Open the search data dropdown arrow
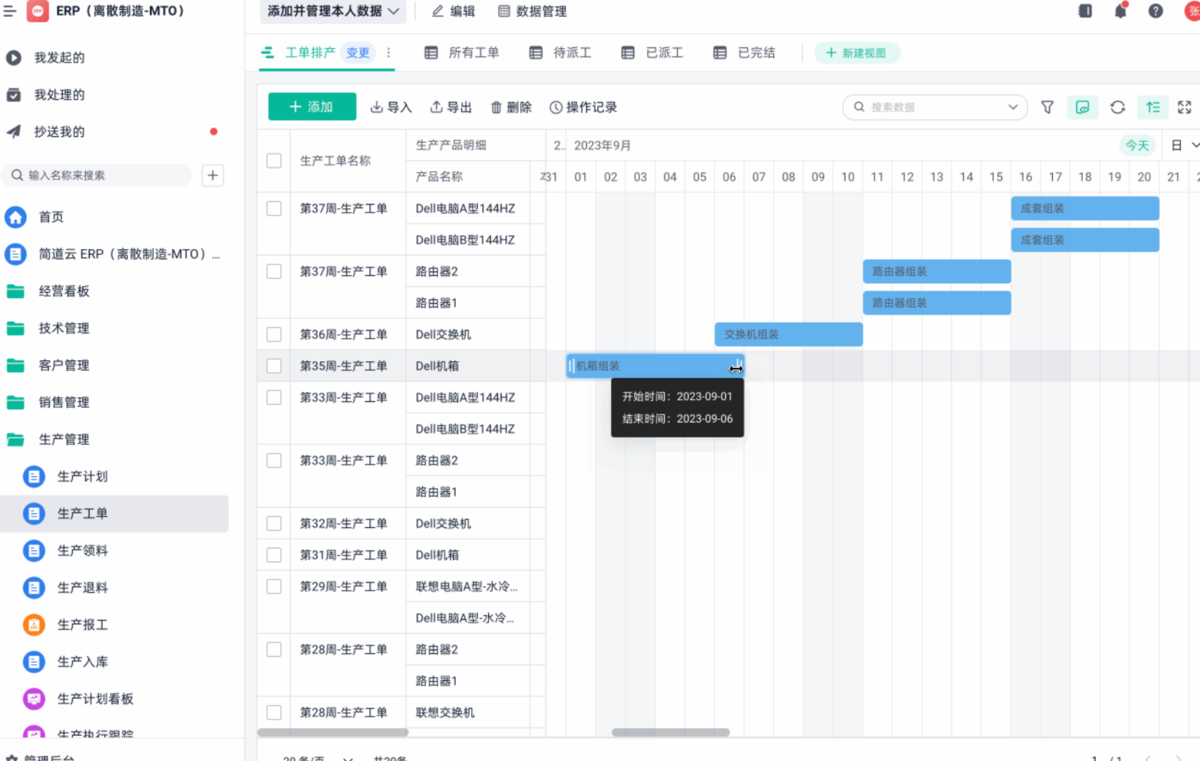 coord(1013,107)
